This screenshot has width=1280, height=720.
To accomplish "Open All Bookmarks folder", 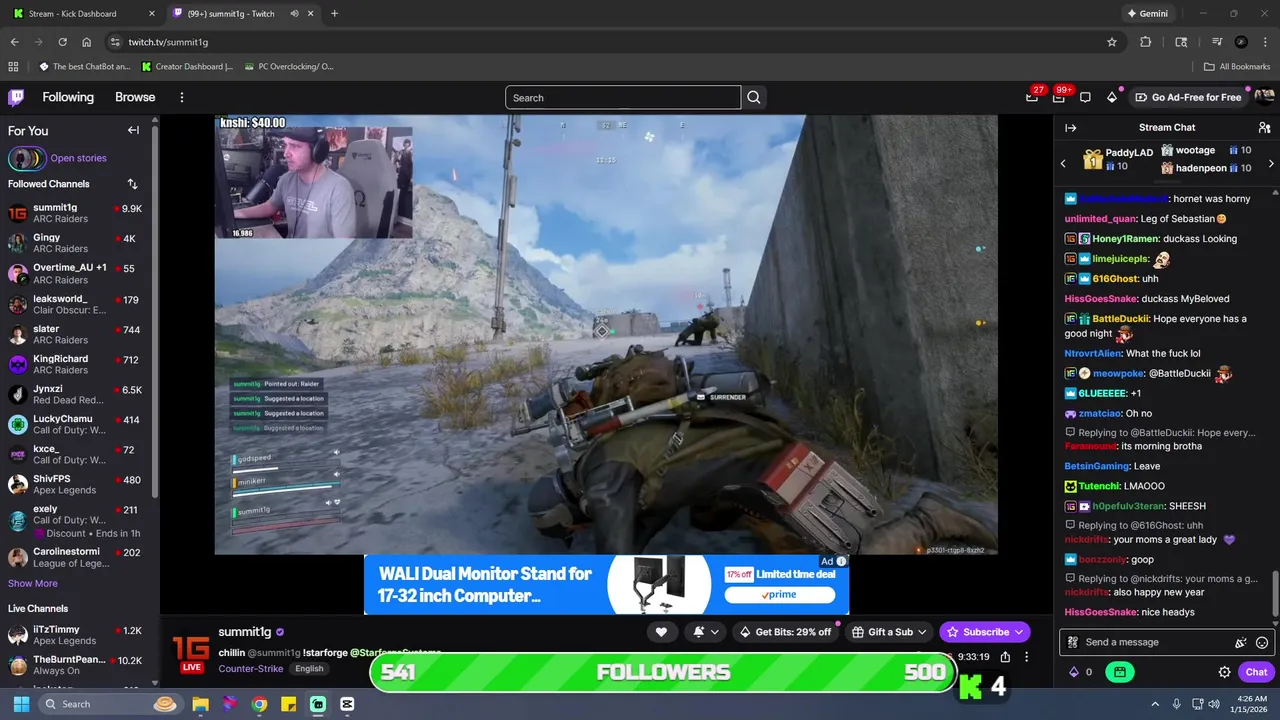I will click(x=1237, y=67).
